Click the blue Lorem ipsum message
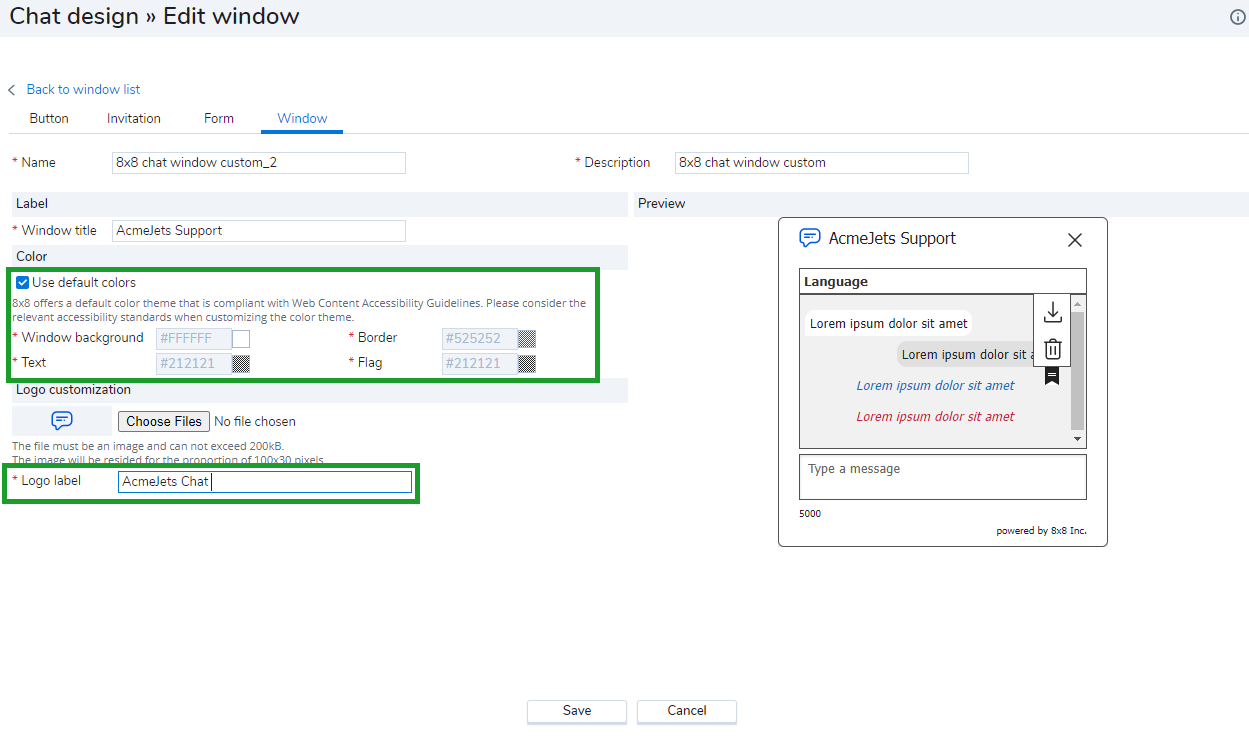This screenshot has height=740, width=1249. tap(935, 386)
